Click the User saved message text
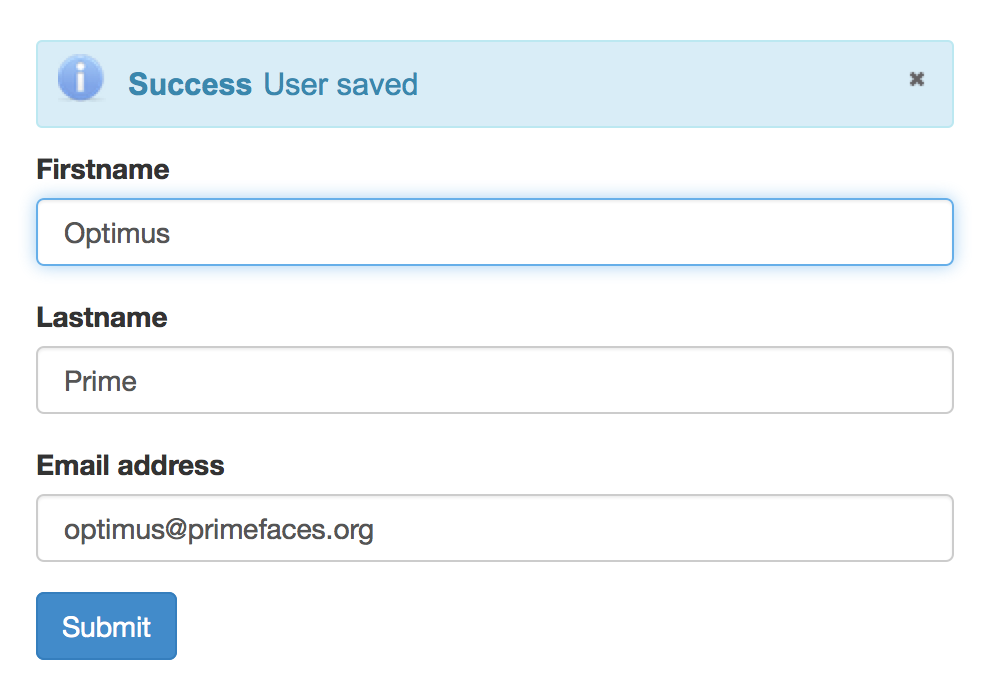The width and height of the screenshot is (986, 692). pos(340,84)
